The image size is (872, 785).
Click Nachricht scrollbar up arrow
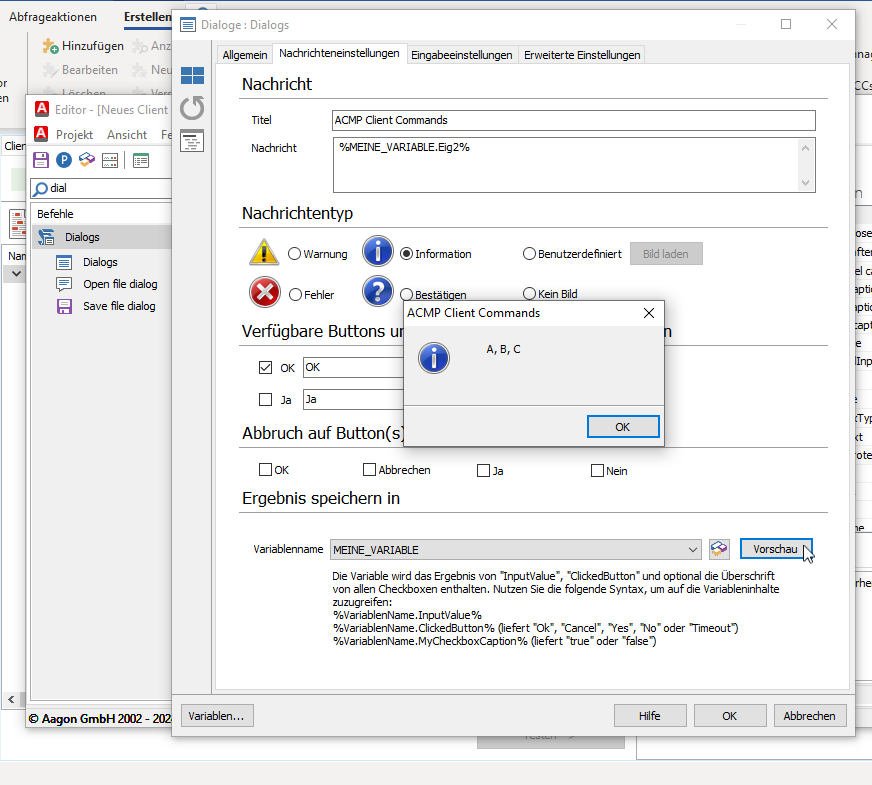[805, 148]
